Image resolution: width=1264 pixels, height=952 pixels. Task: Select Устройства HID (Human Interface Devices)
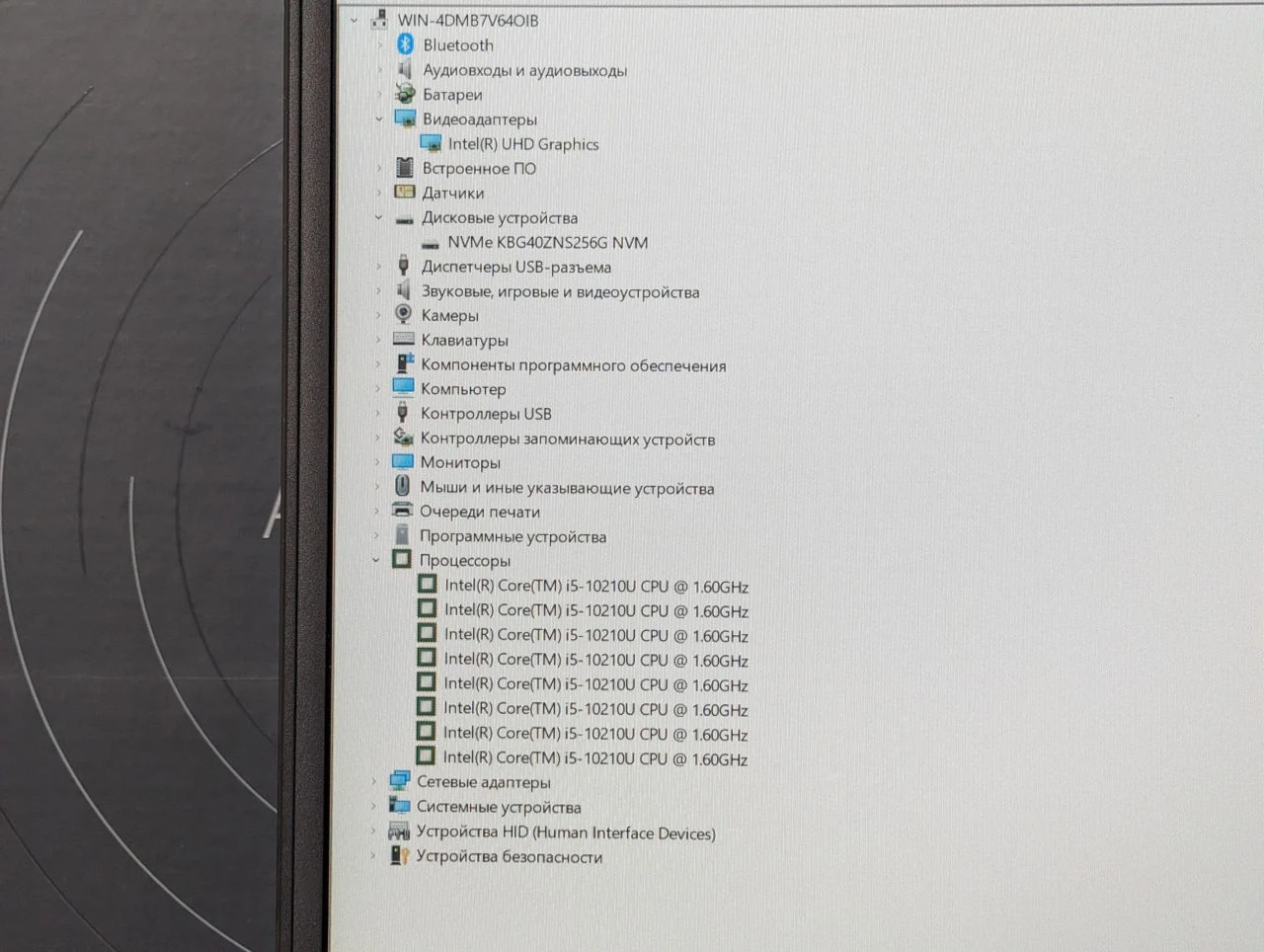click(566, 833)
